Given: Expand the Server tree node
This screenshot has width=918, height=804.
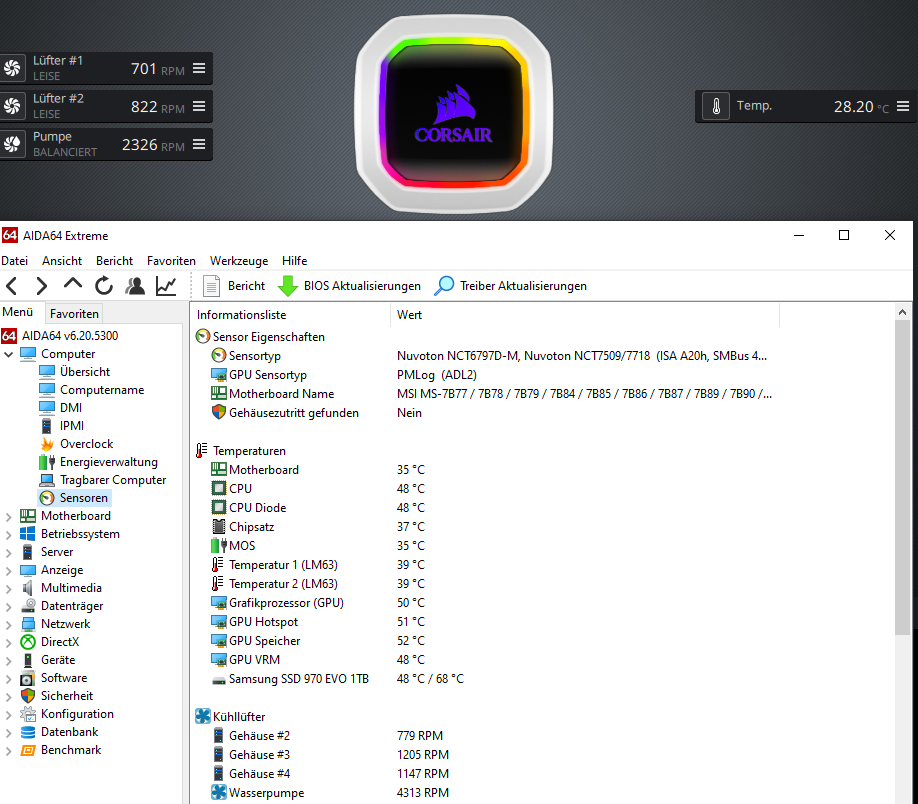Looking at the screenshot, I should [x=8, y=553].
